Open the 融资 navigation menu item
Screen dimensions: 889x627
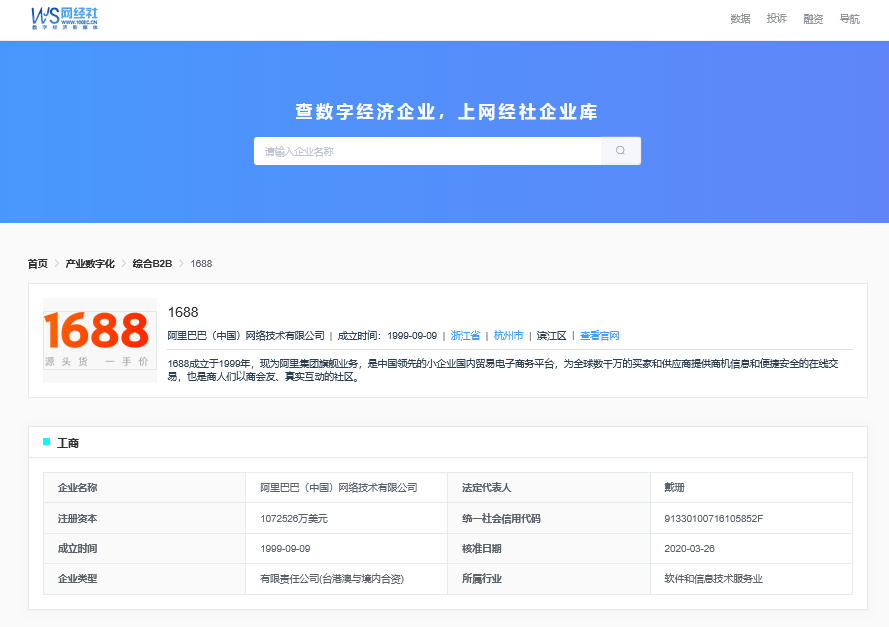813,19
